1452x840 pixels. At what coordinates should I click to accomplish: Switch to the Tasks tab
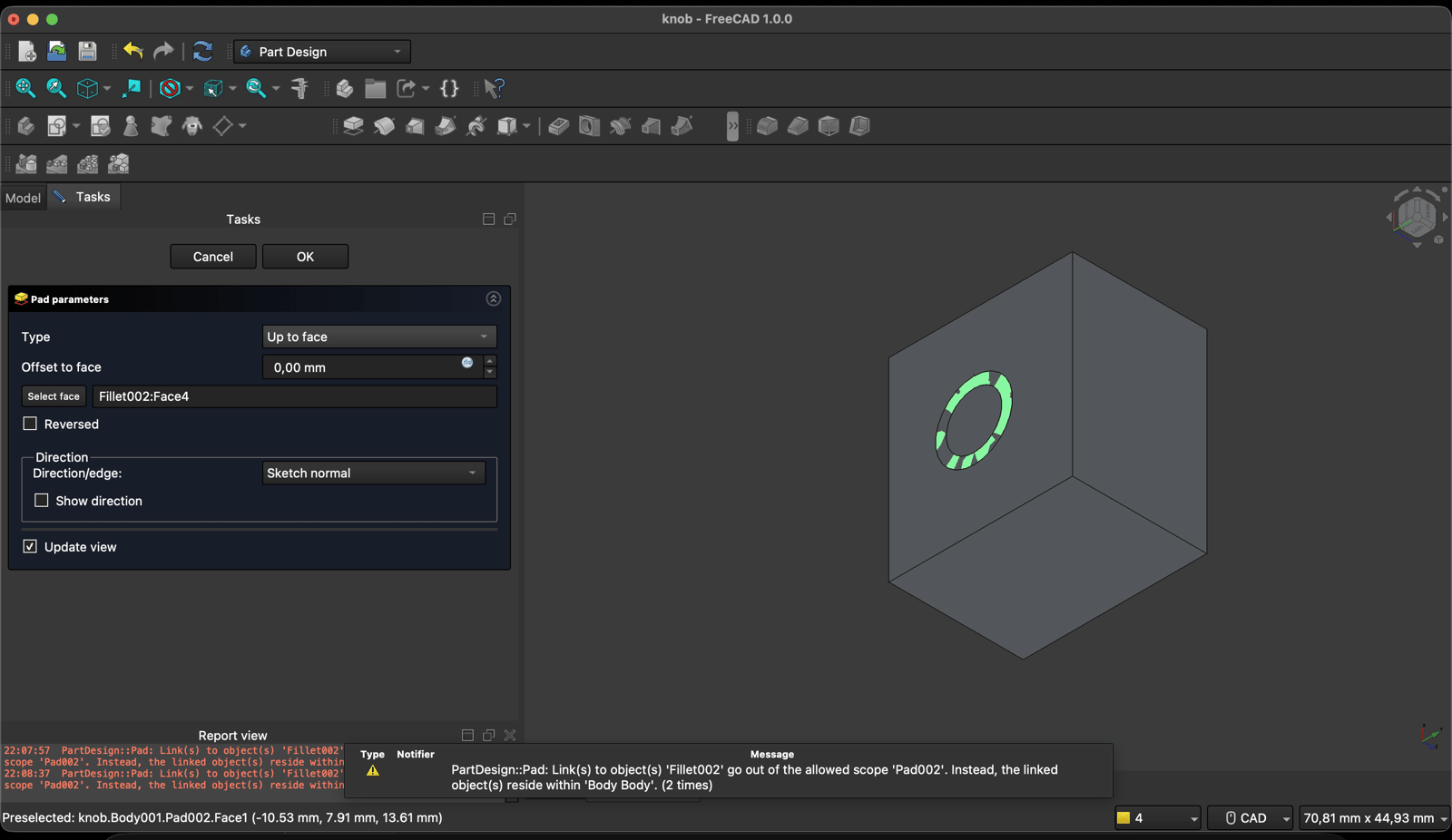pos(84,197)
